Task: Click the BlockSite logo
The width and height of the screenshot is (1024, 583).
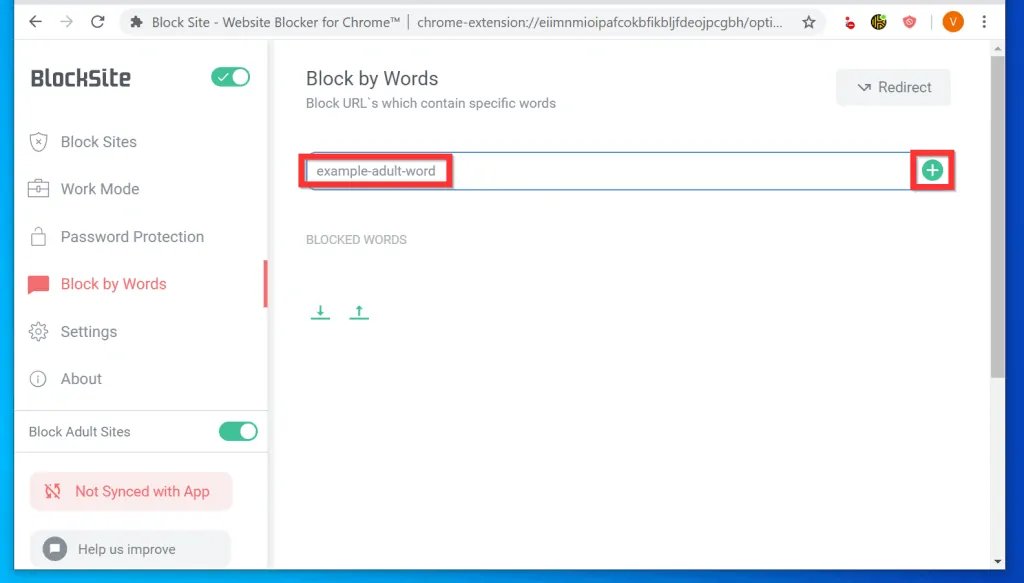Action: coord(81,78)
